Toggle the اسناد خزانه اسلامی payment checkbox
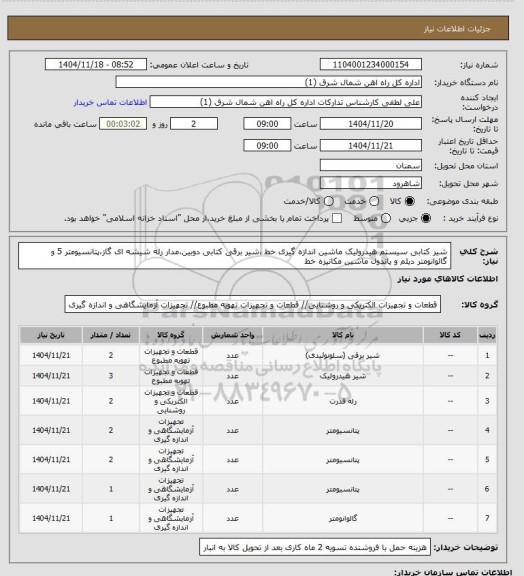Viewport: 524px width, 576px height. [337, 218]
